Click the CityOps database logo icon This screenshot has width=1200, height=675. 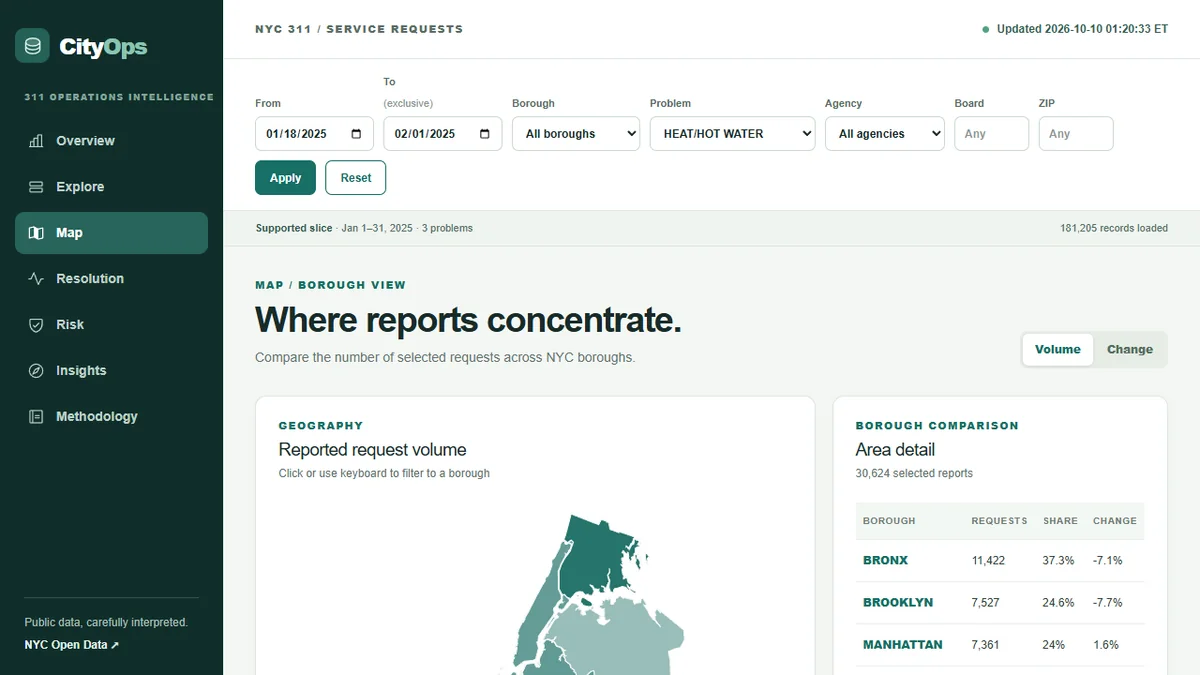(32, 46)
